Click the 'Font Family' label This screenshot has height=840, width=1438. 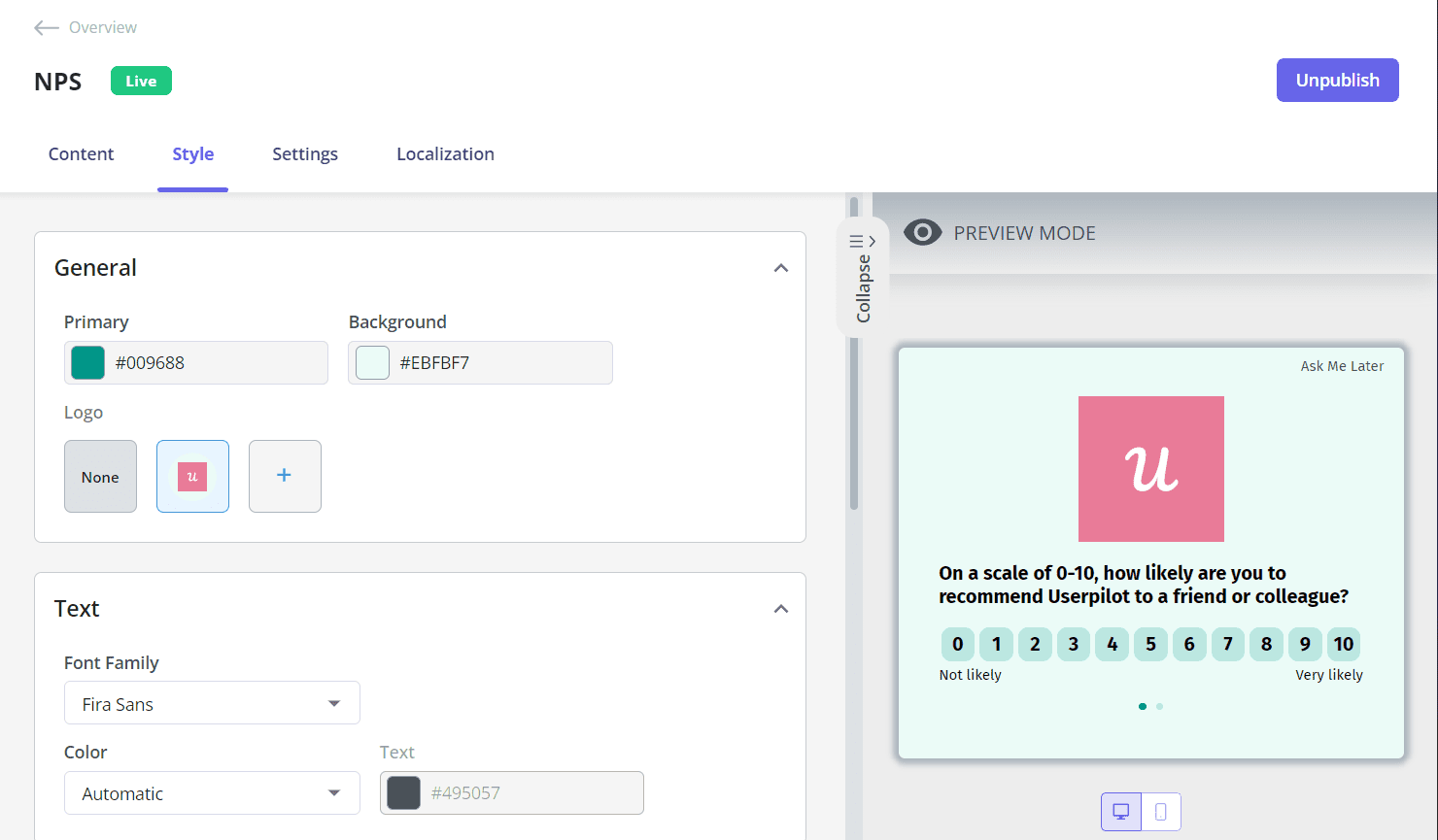[111, 662]
